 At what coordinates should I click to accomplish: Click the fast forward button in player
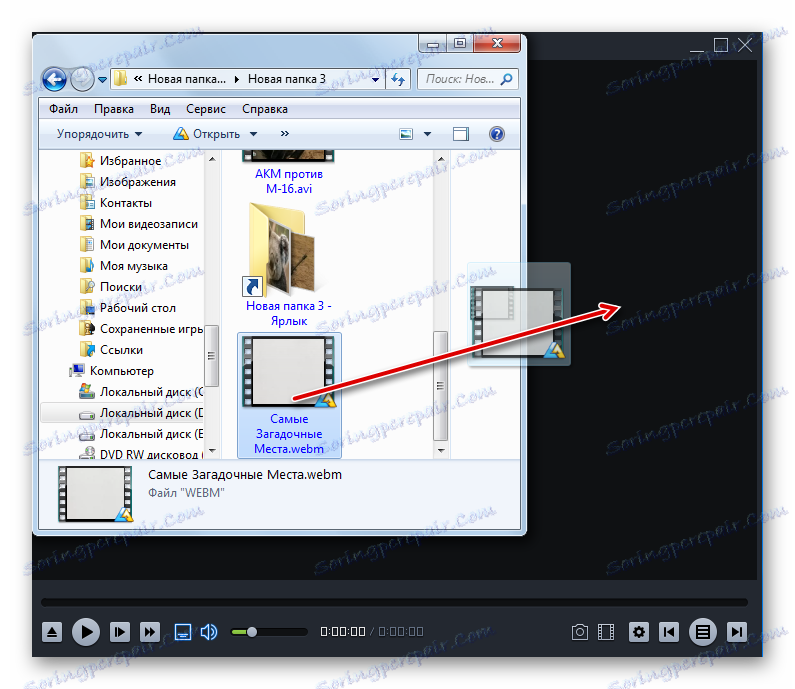pos(150,632)
